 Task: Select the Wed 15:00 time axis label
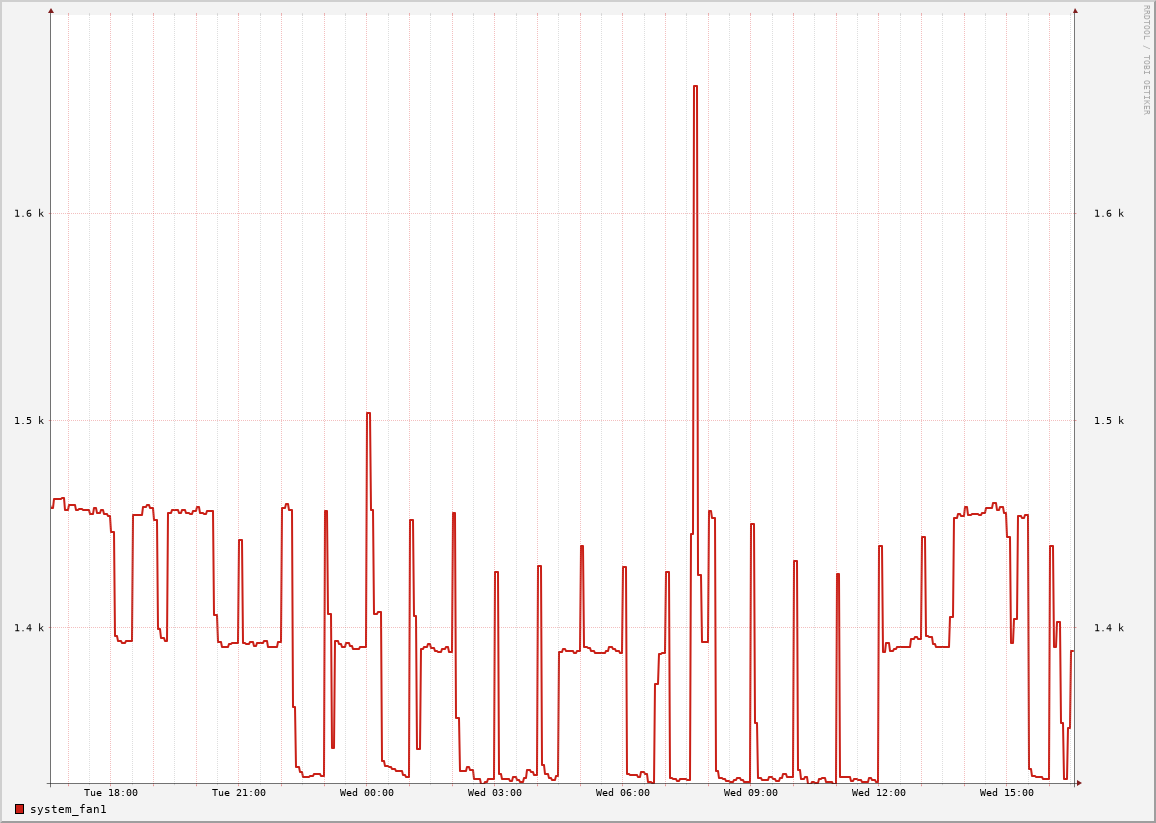click(x=1007, y=793)
